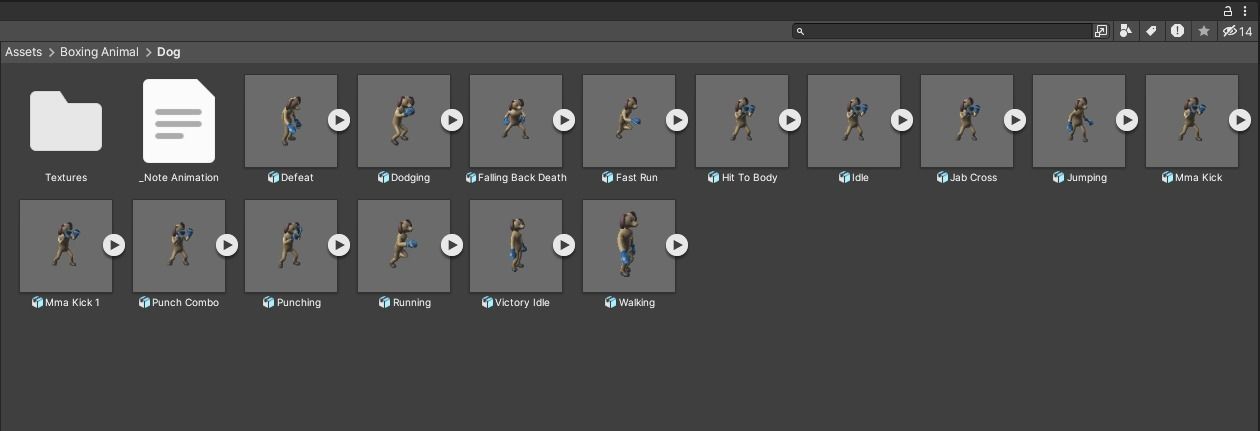The width and height of the screenshot is (1260, 431).
Task: Click the Jumping label text
Action: tap(1086, 178)
